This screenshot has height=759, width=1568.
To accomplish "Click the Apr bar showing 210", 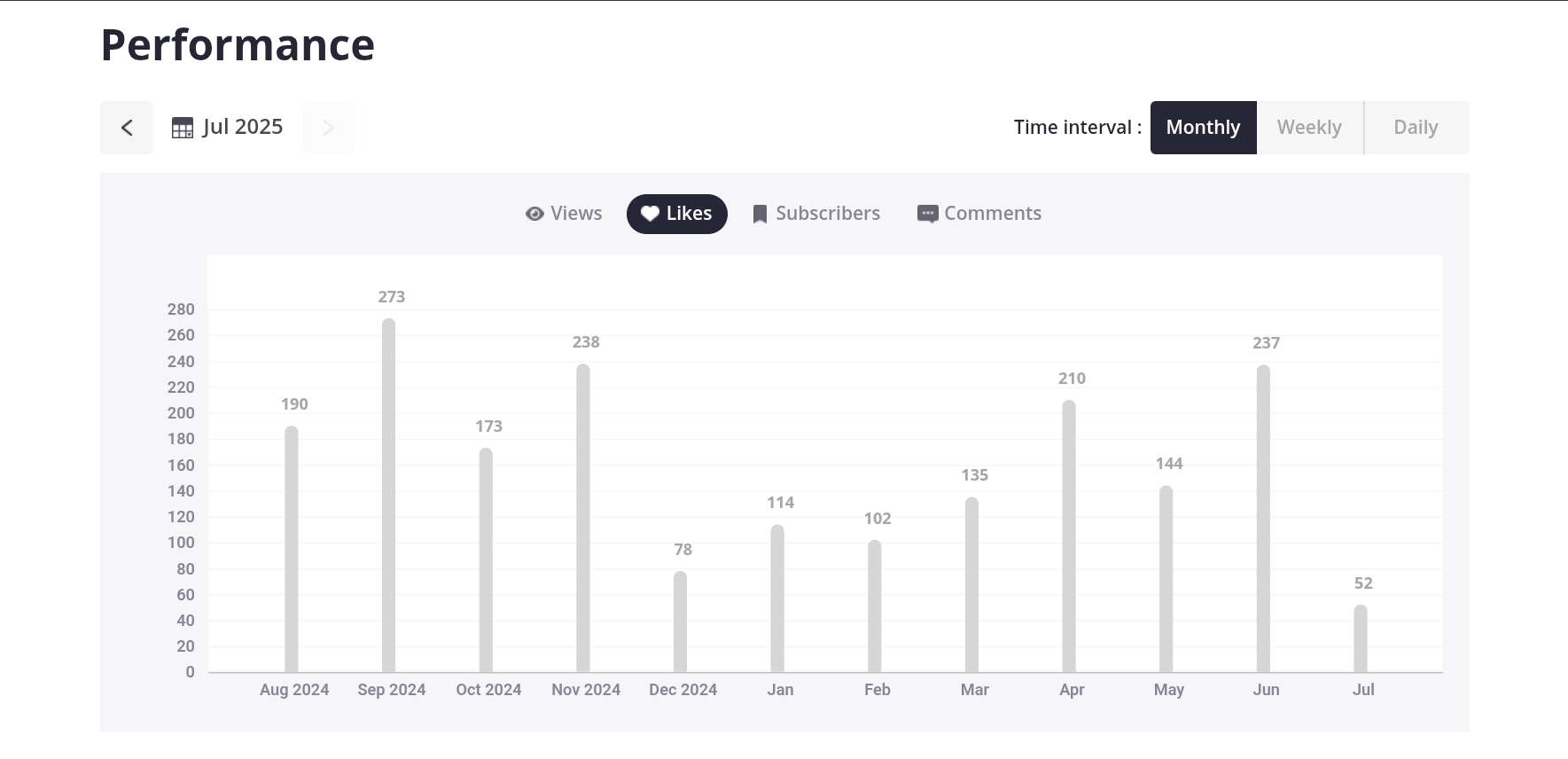I will pos(1069,536).
